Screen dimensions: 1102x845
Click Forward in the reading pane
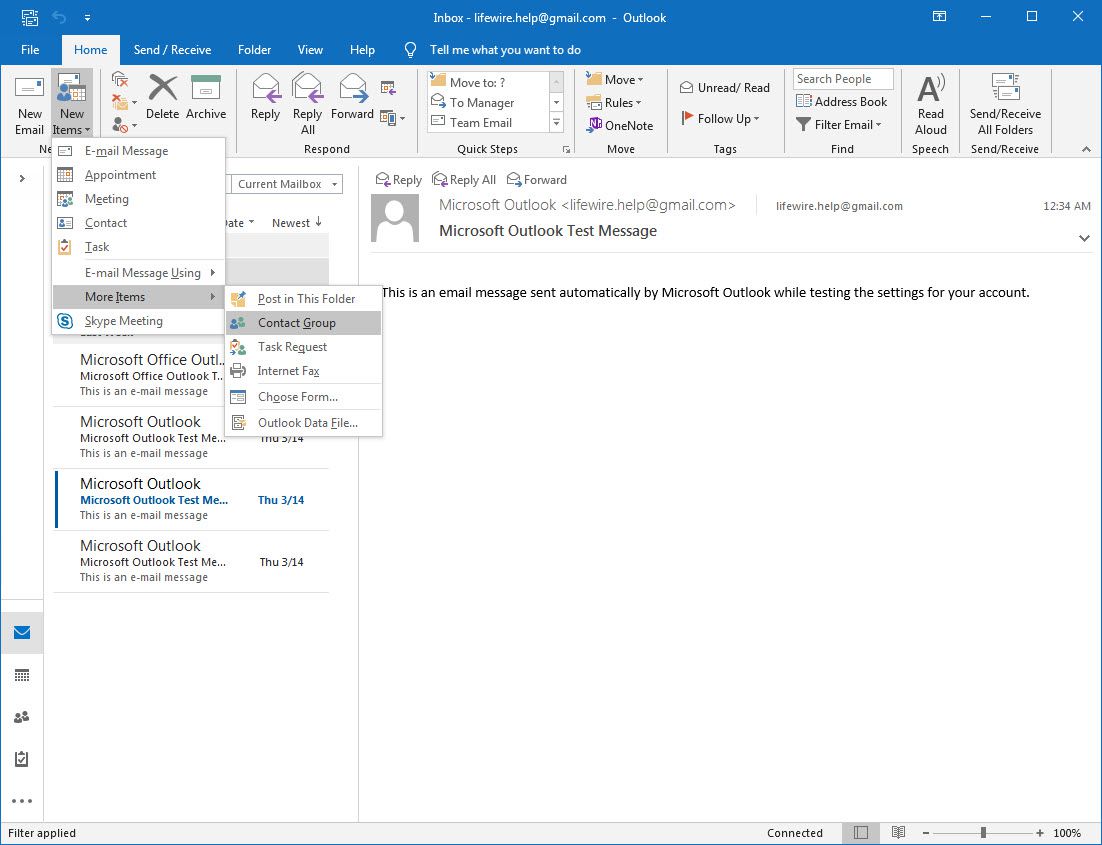point(537,180)
